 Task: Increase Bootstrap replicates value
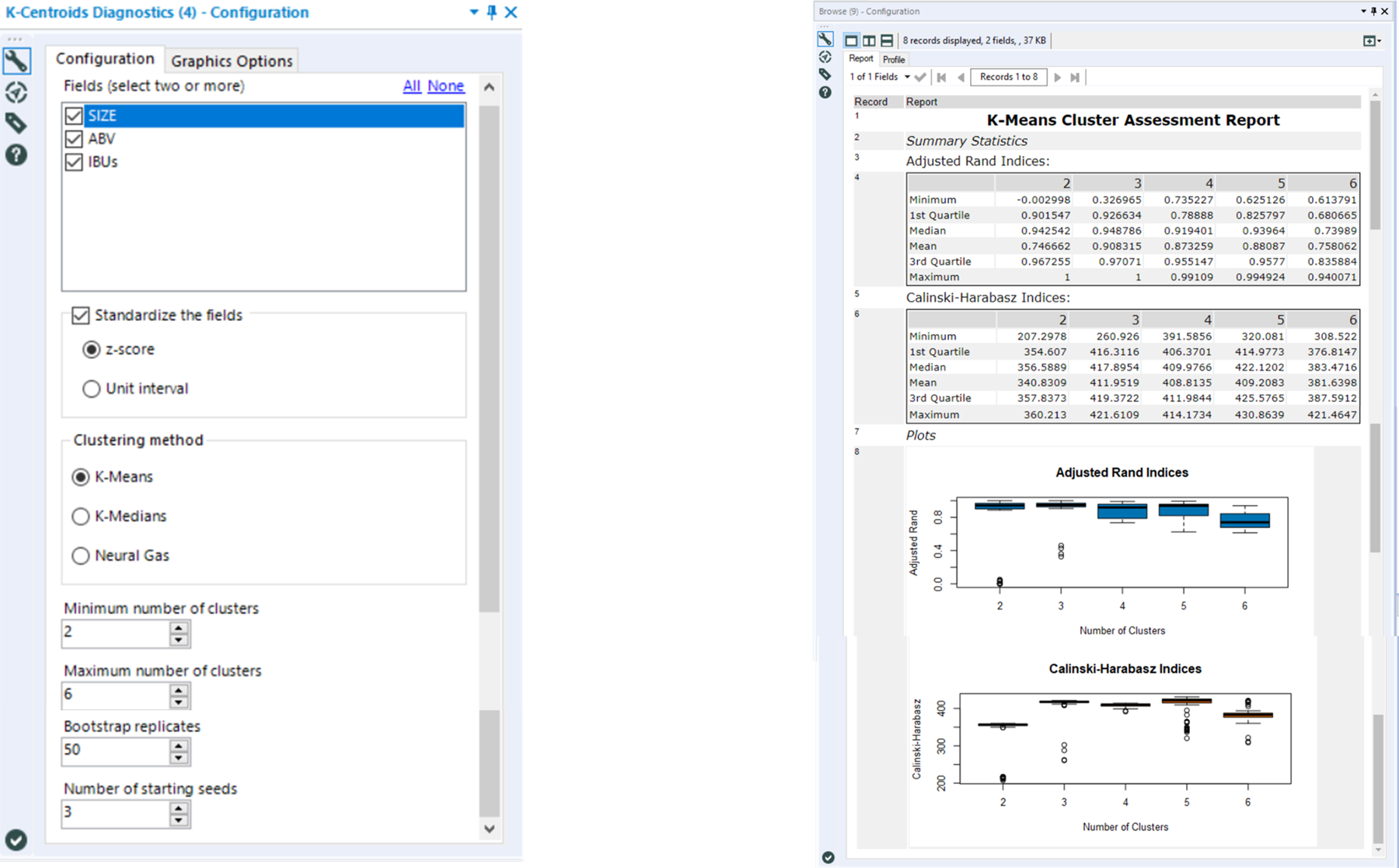(179, 745)
